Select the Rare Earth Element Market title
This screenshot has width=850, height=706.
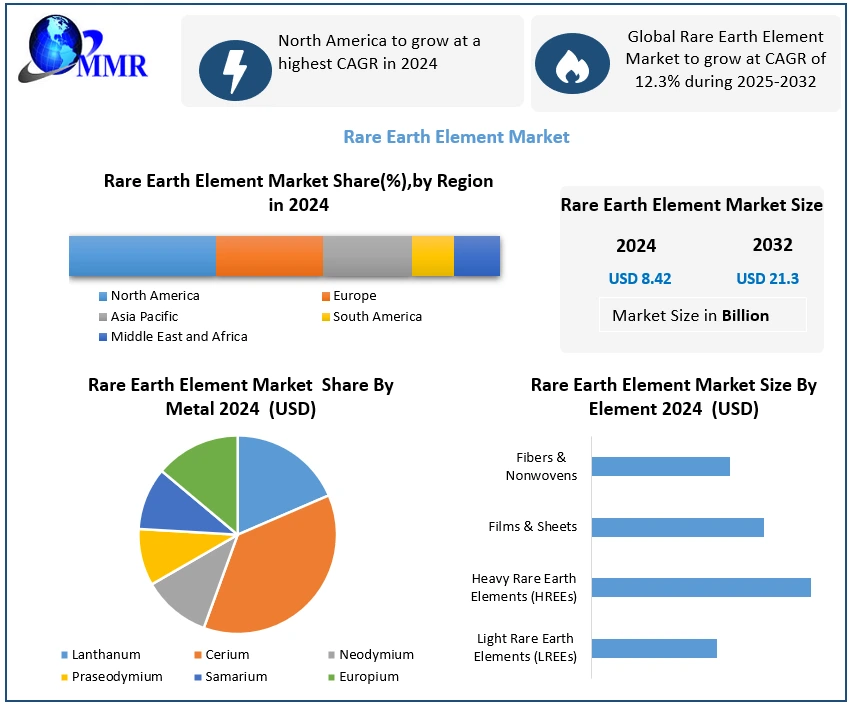(x=456, y=137)
